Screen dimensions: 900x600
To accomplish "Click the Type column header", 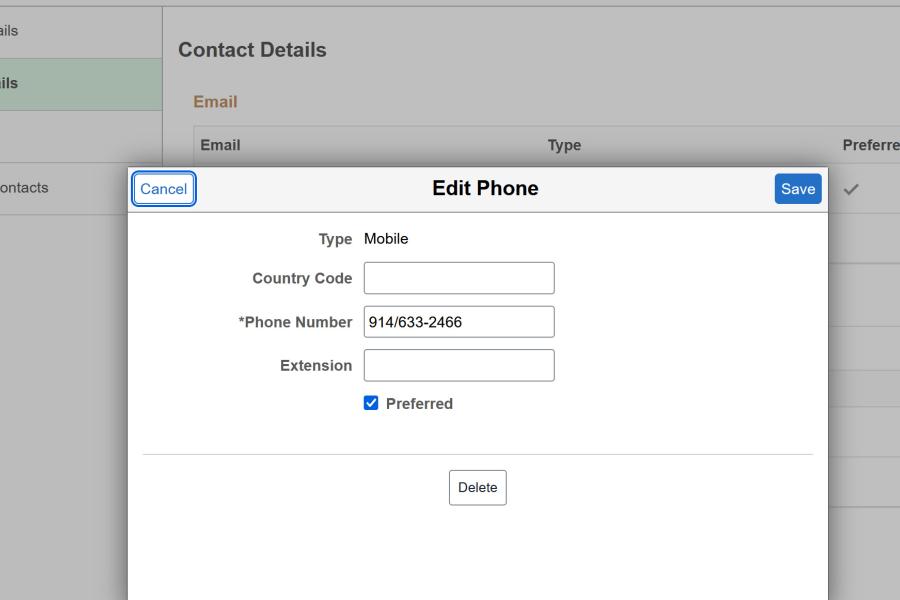I will click(565, 145).
